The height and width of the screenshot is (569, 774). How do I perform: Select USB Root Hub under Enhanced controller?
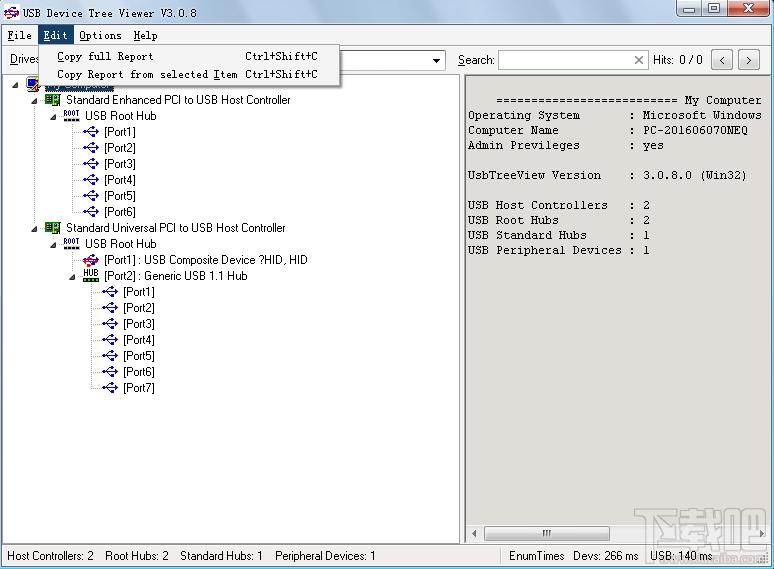point(120,115)
